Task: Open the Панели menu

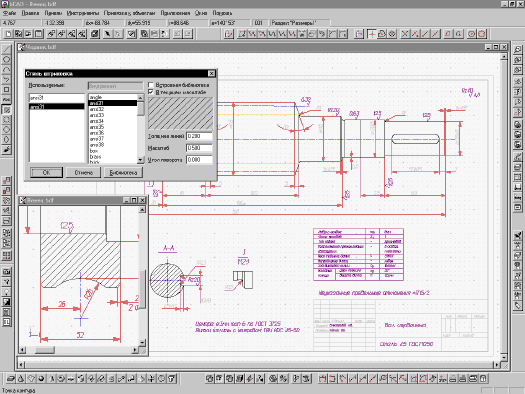Action: tap(53, 13)
